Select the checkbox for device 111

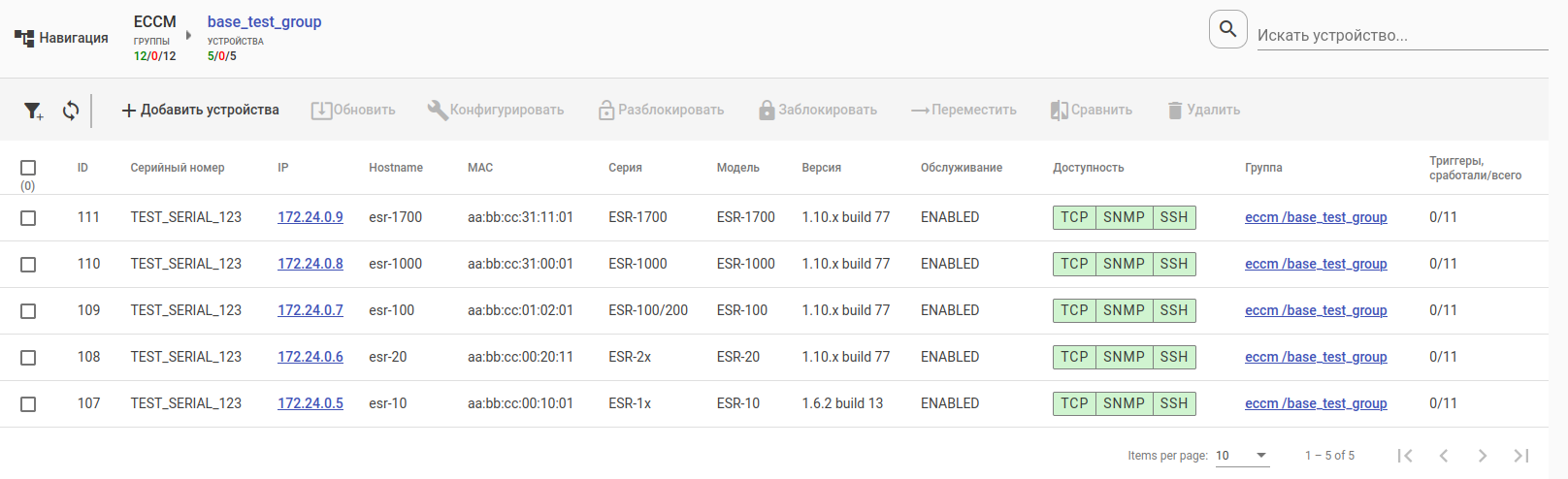pos(28,218)
